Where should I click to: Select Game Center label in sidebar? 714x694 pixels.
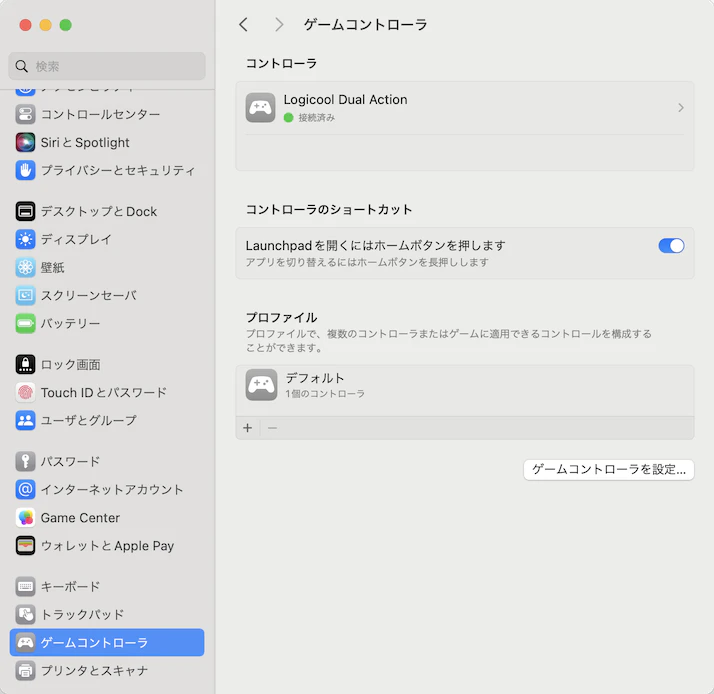pos(80,518)
